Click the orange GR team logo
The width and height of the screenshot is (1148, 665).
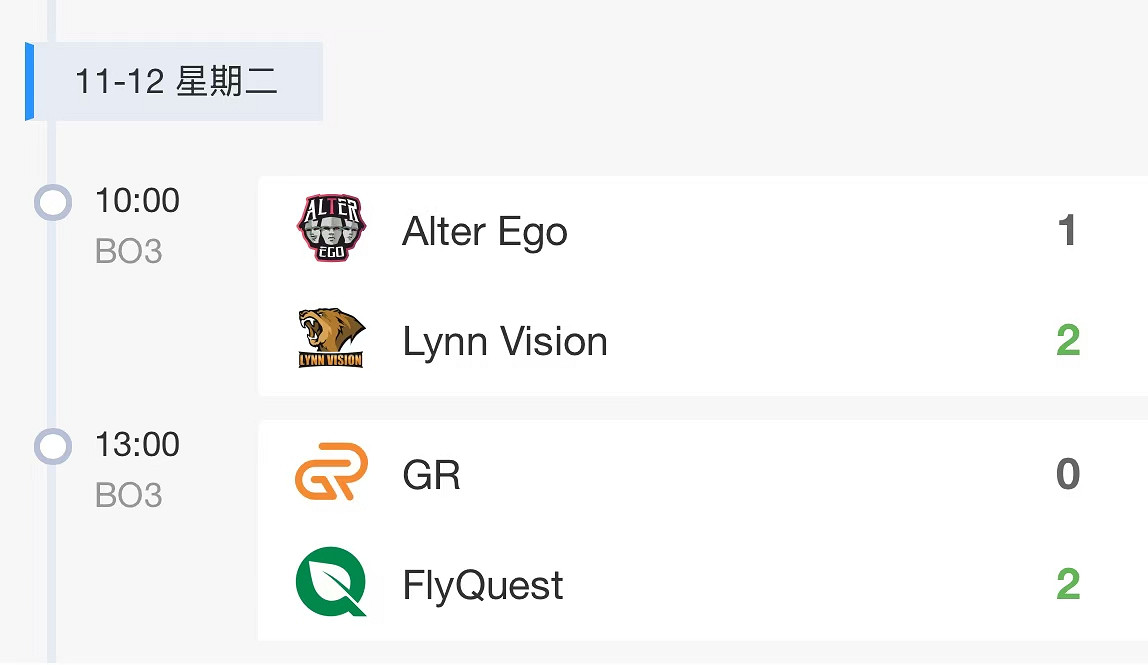pos(331,472)
